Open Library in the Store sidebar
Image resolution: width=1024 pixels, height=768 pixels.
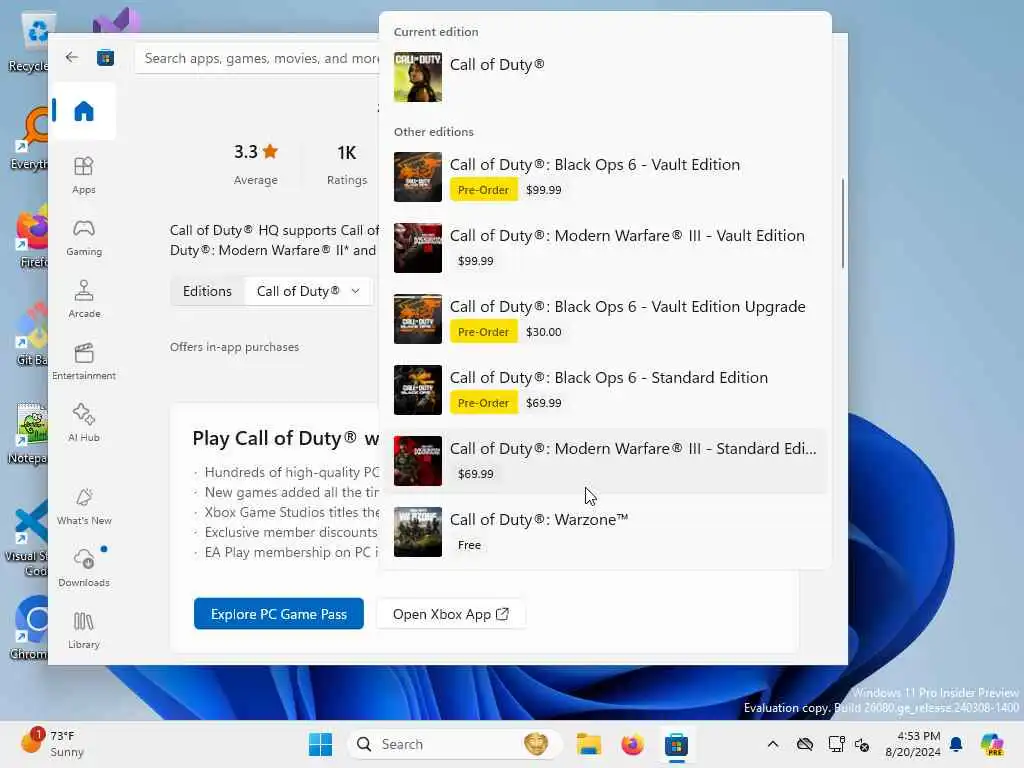click(84, 630)
